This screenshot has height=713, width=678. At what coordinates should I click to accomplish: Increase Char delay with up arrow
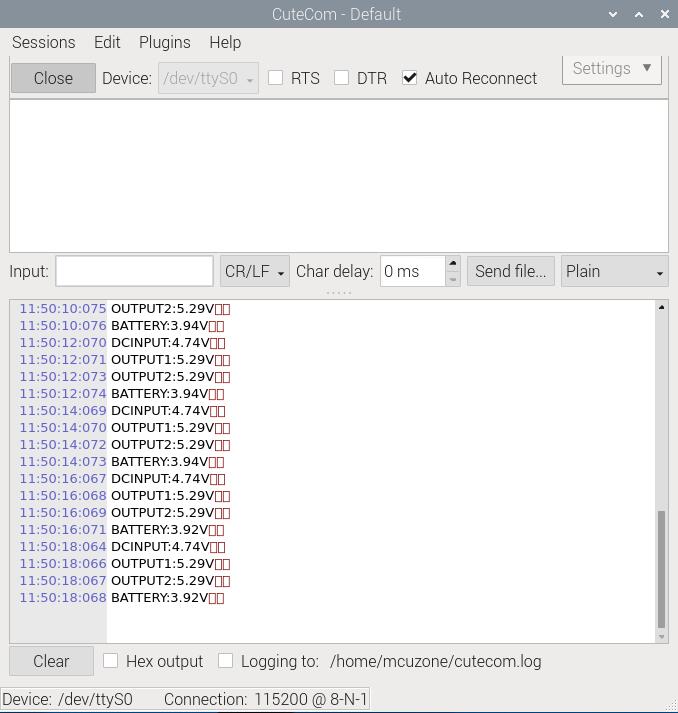coord(452,263)
